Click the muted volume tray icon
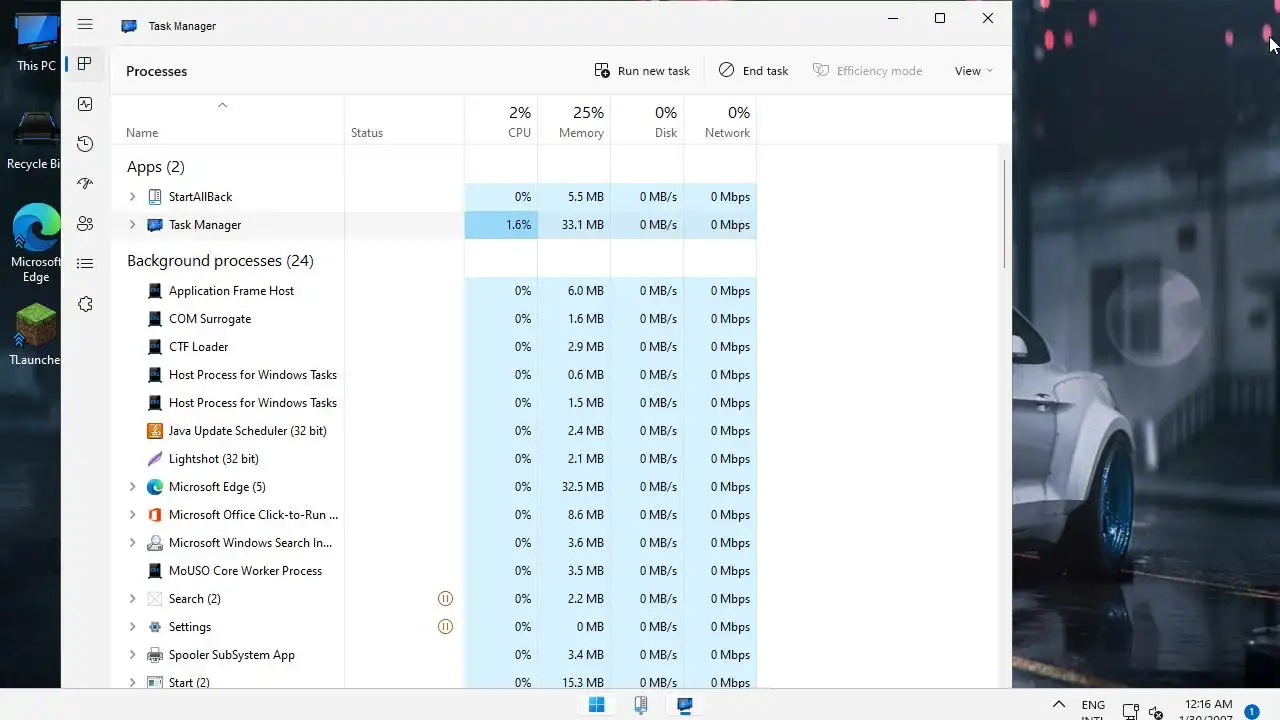The image size is (1280, 720). [1155, 712]
